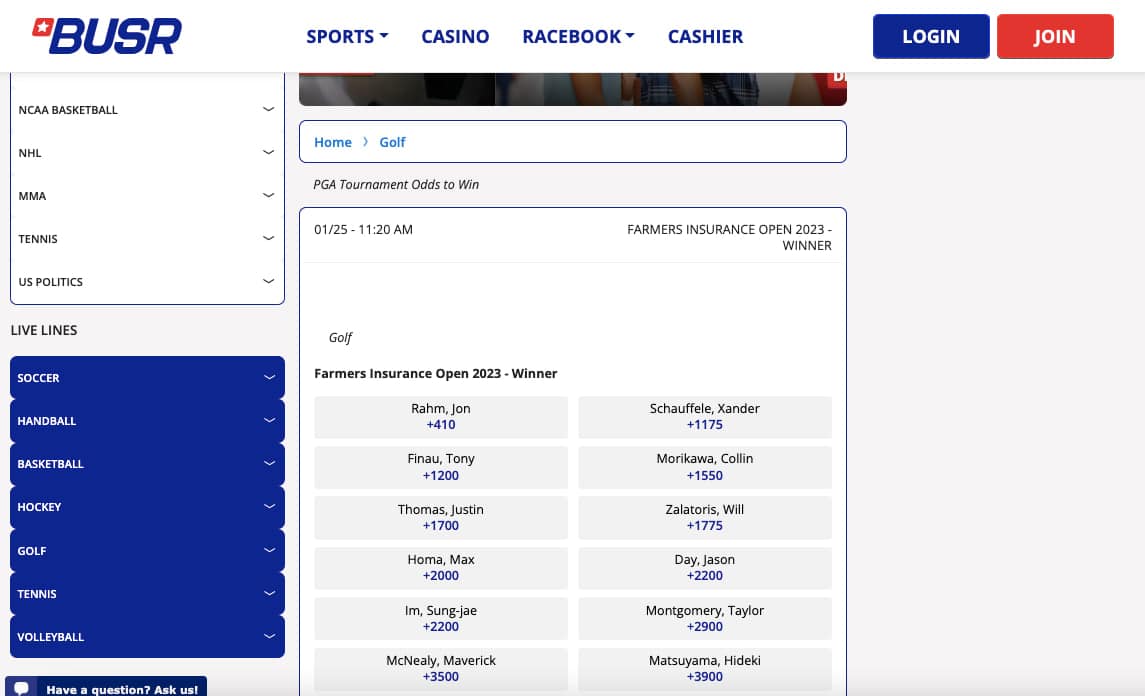Image resolution: width=1145 pixels, height=696 pixels.
Task: Select Montgomery, Taylor +2900 odds
Action: click(705, 619)
